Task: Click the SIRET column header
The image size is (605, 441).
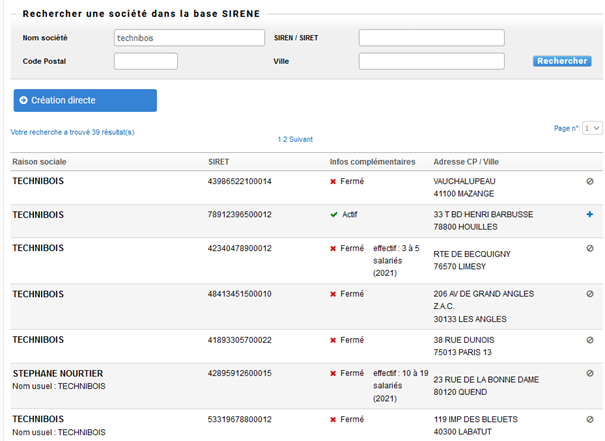Action: [219, 162]
